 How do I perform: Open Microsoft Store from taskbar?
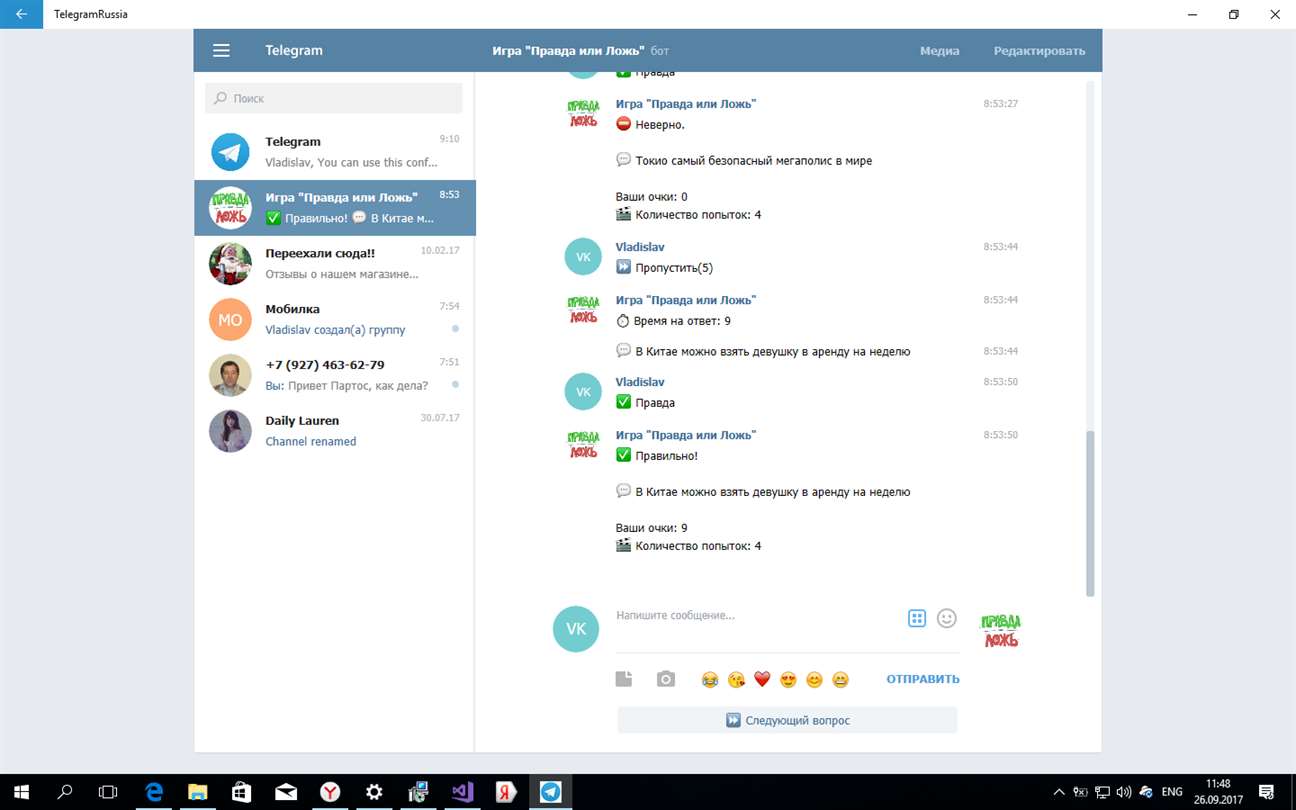pos(241,792)
